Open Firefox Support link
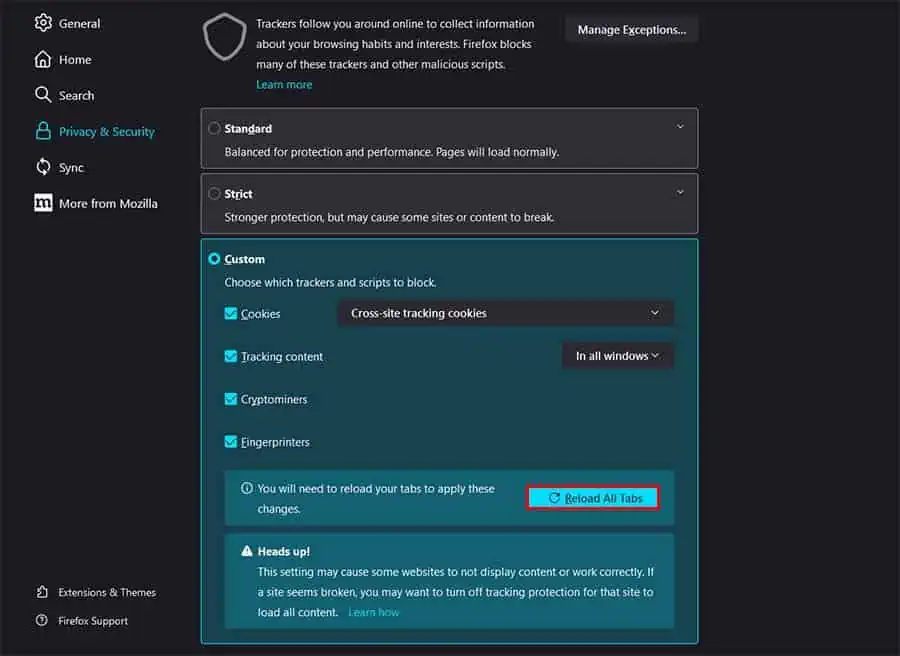 [x=93, y=621]
